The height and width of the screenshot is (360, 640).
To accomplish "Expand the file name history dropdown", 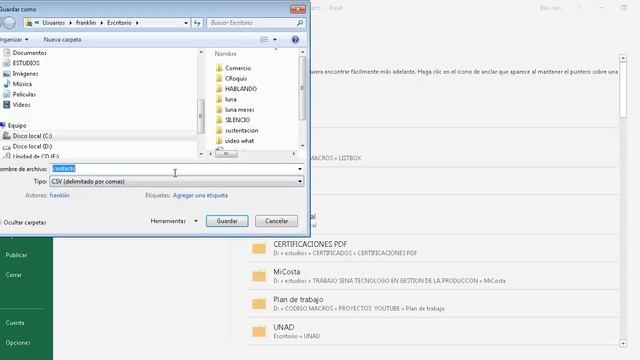I will [300, 169].
